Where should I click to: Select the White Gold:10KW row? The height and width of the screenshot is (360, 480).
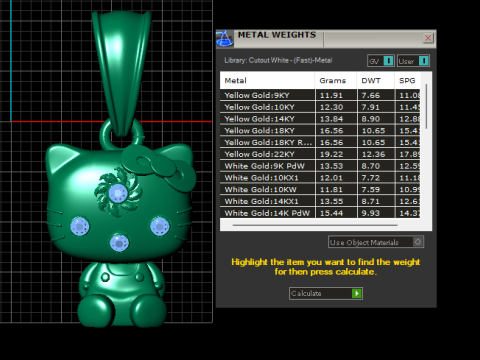coord(320,189)
